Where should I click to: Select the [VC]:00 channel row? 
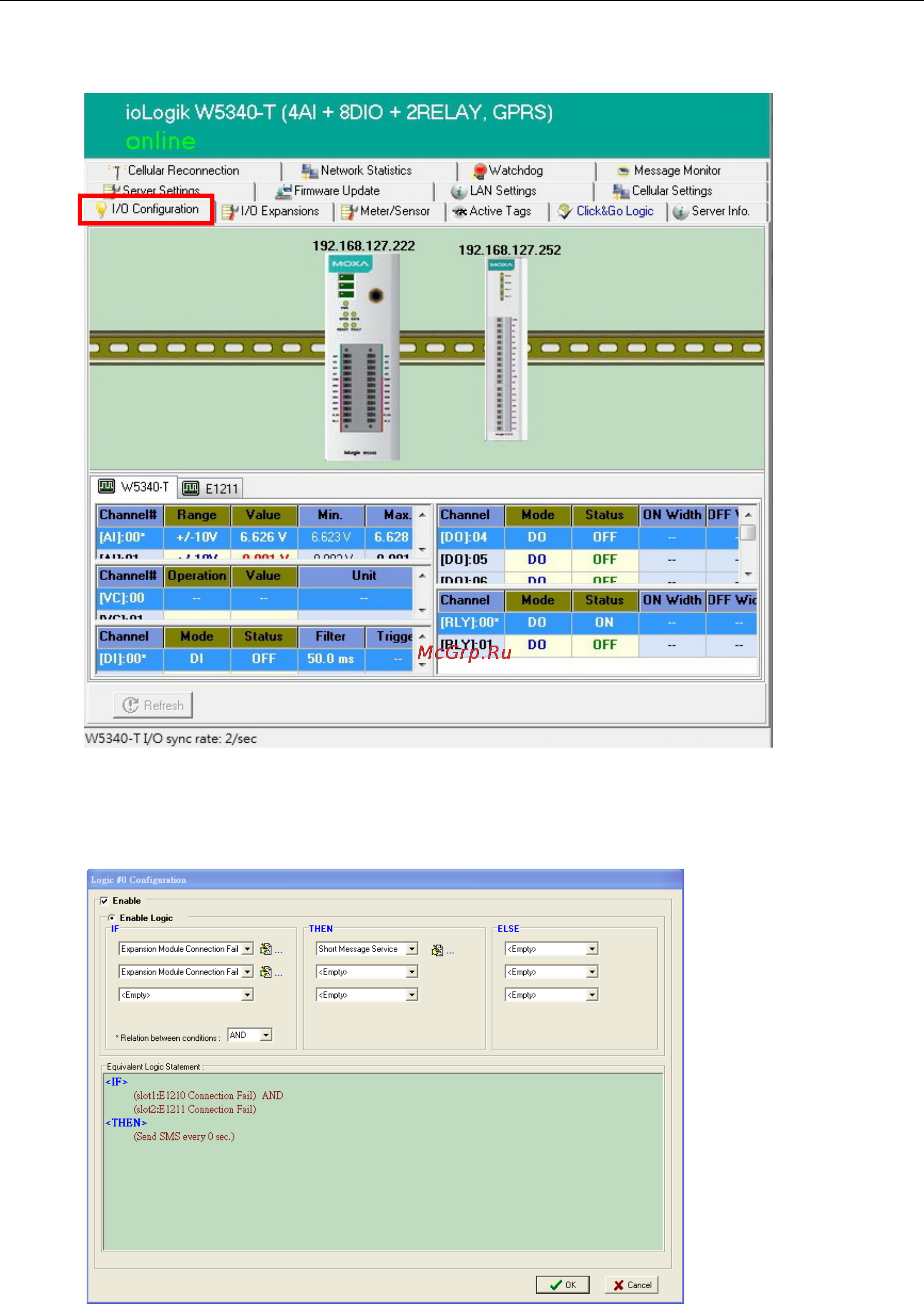pos(254,598)
